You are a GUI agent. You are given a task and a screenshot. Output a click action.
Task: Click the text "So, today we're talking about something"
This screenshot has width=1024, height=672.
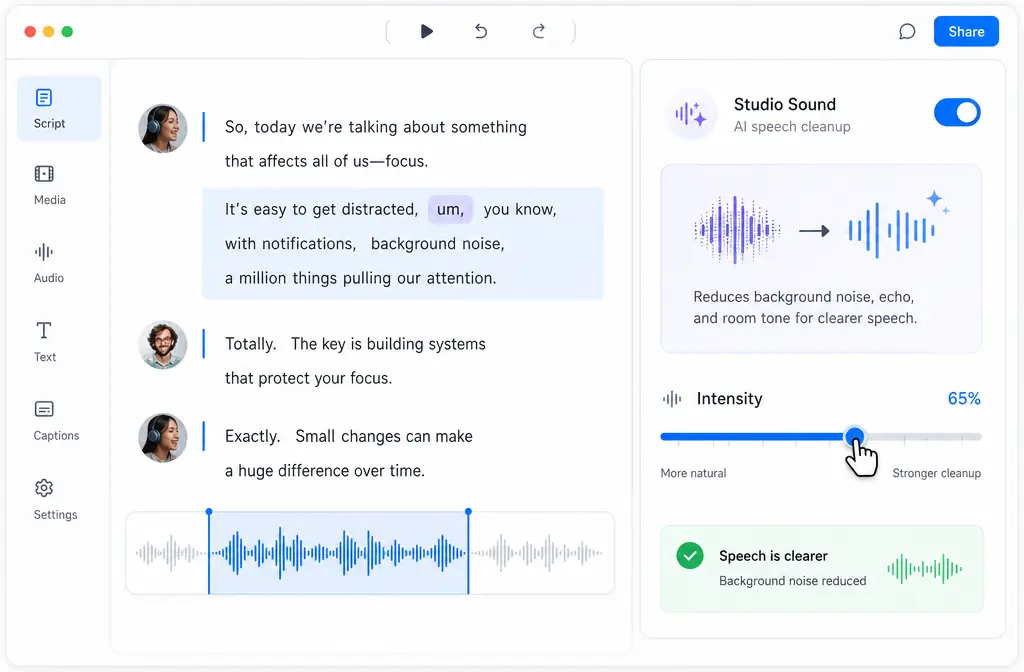click(376, 127)
